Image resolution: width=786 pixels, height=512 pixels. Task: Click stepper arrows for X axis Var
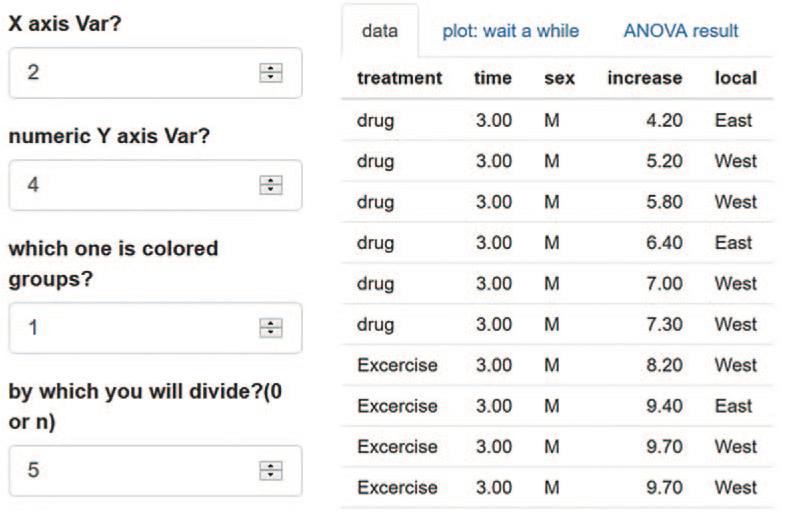point(271,73)
